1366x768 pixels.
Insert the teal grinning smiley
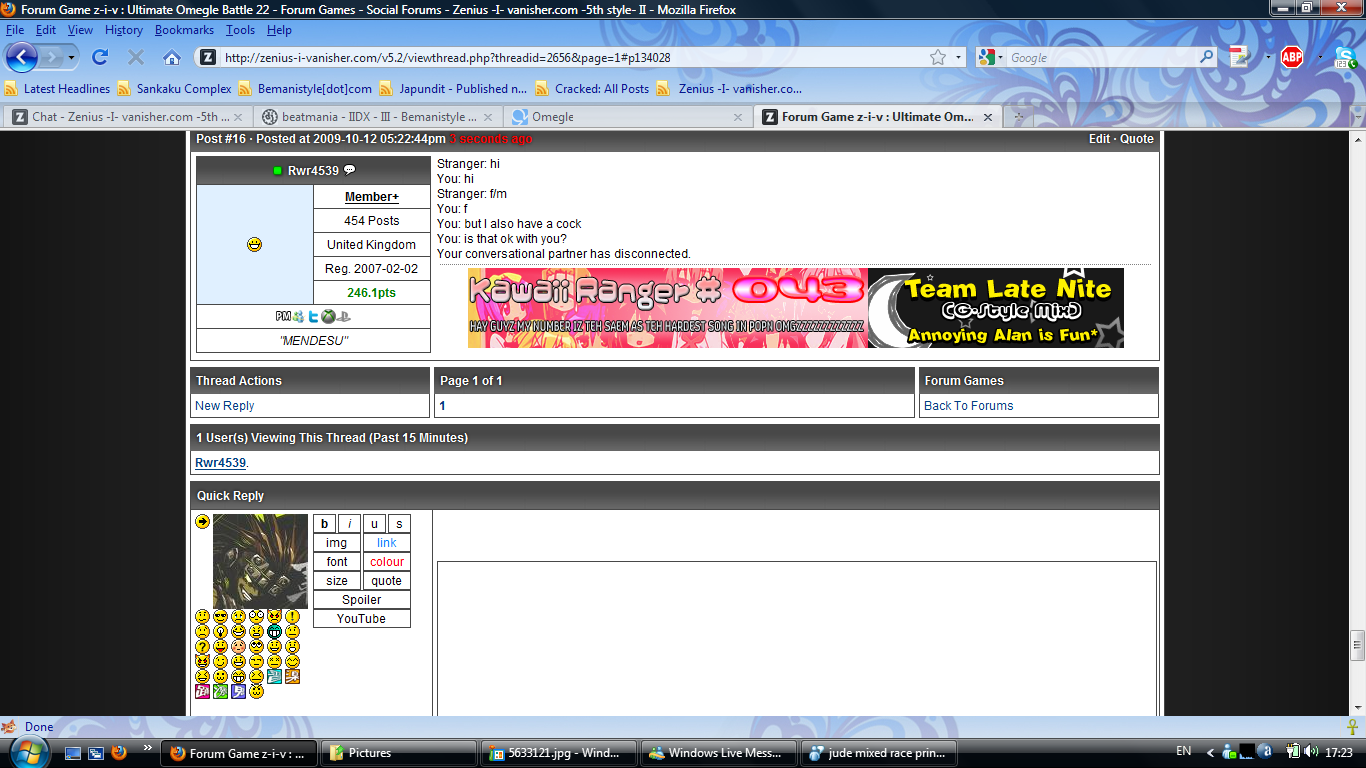tap(274, 632)
